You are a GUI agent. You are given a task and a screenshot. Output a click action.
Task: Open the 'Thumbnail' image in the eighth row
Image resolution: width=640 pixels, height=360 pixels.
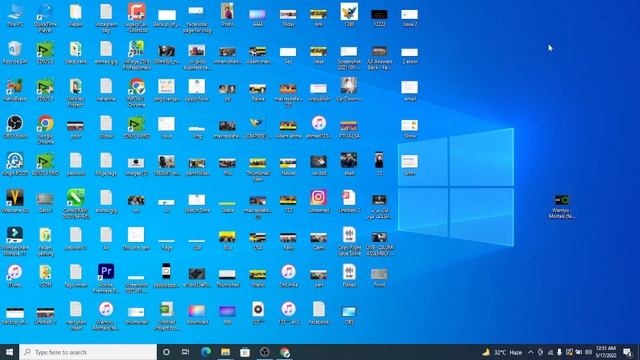click(x=227, y=278)
